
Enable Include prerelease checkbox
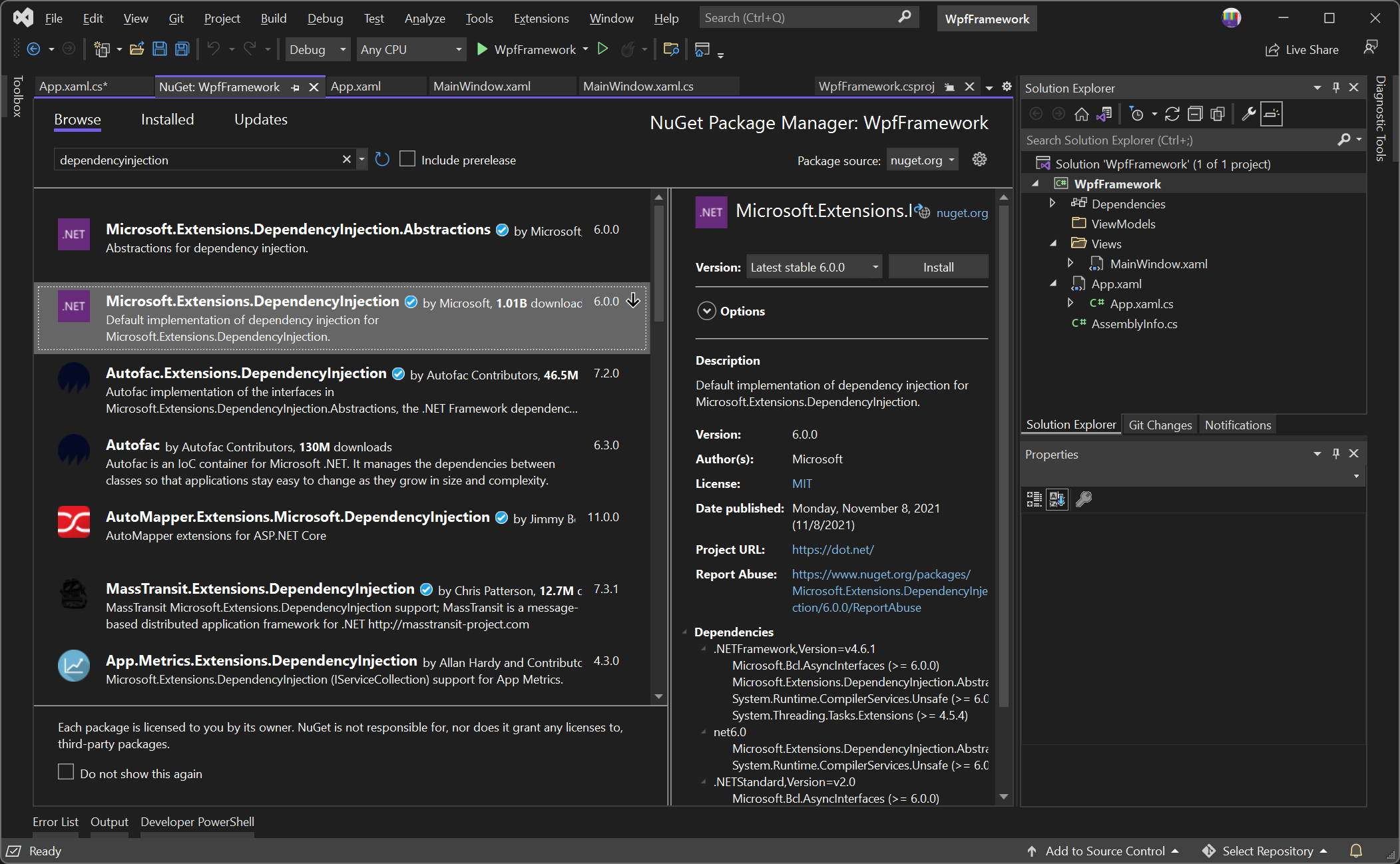tap(407, 160)
